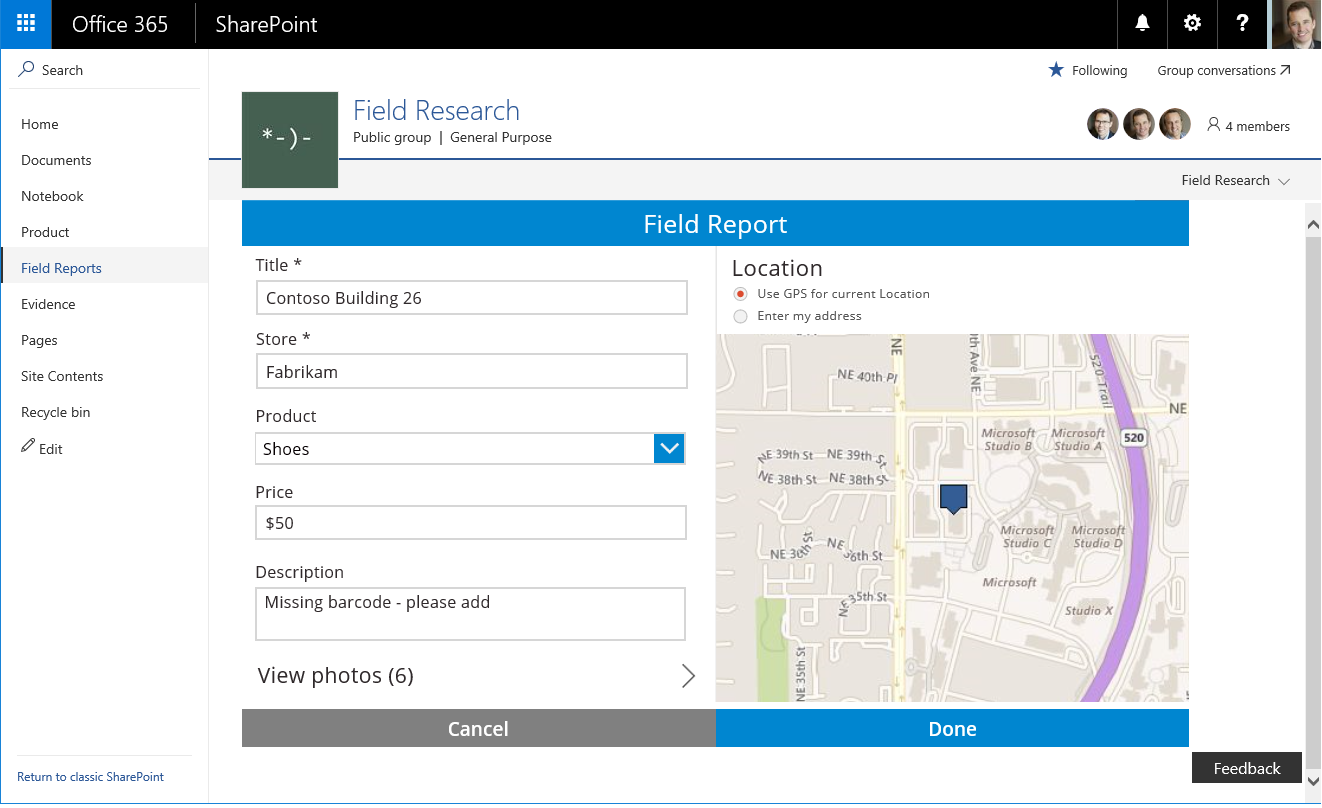Click the Title input field
Screen dimensions: 1322x808
pos(471,298)
